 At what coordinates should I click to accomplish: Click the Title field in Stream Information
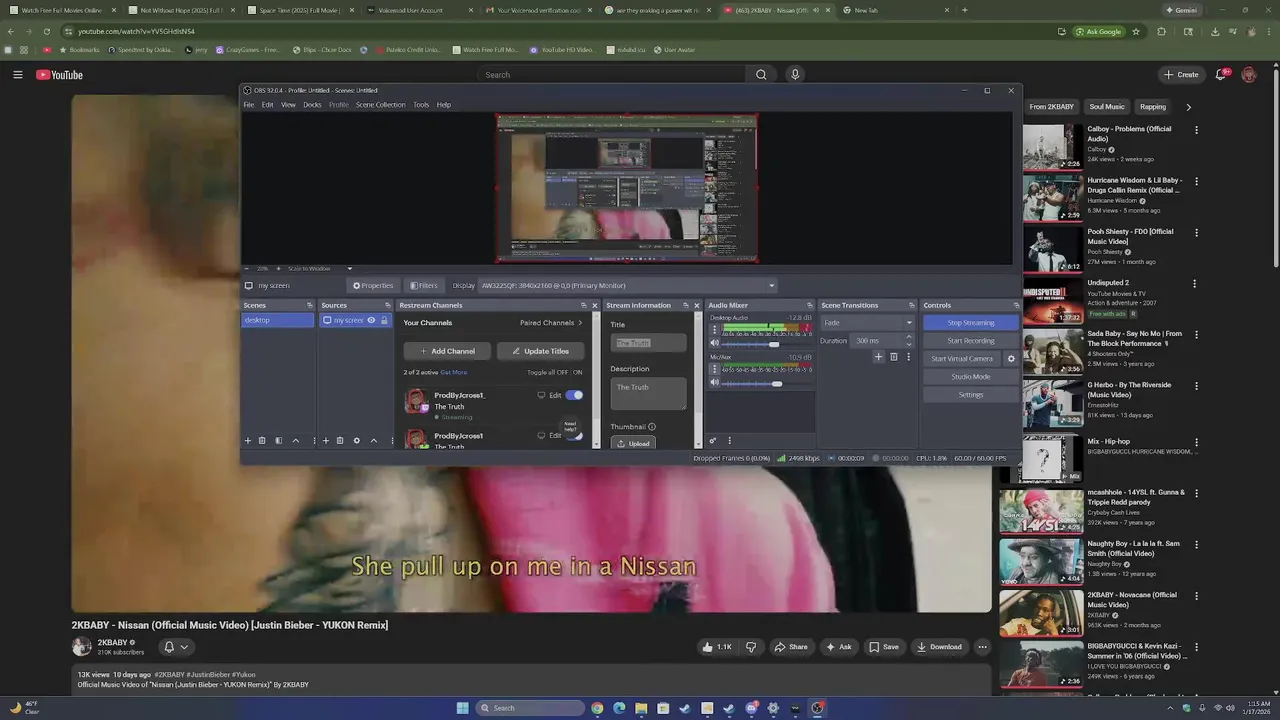tap(648, 343)
